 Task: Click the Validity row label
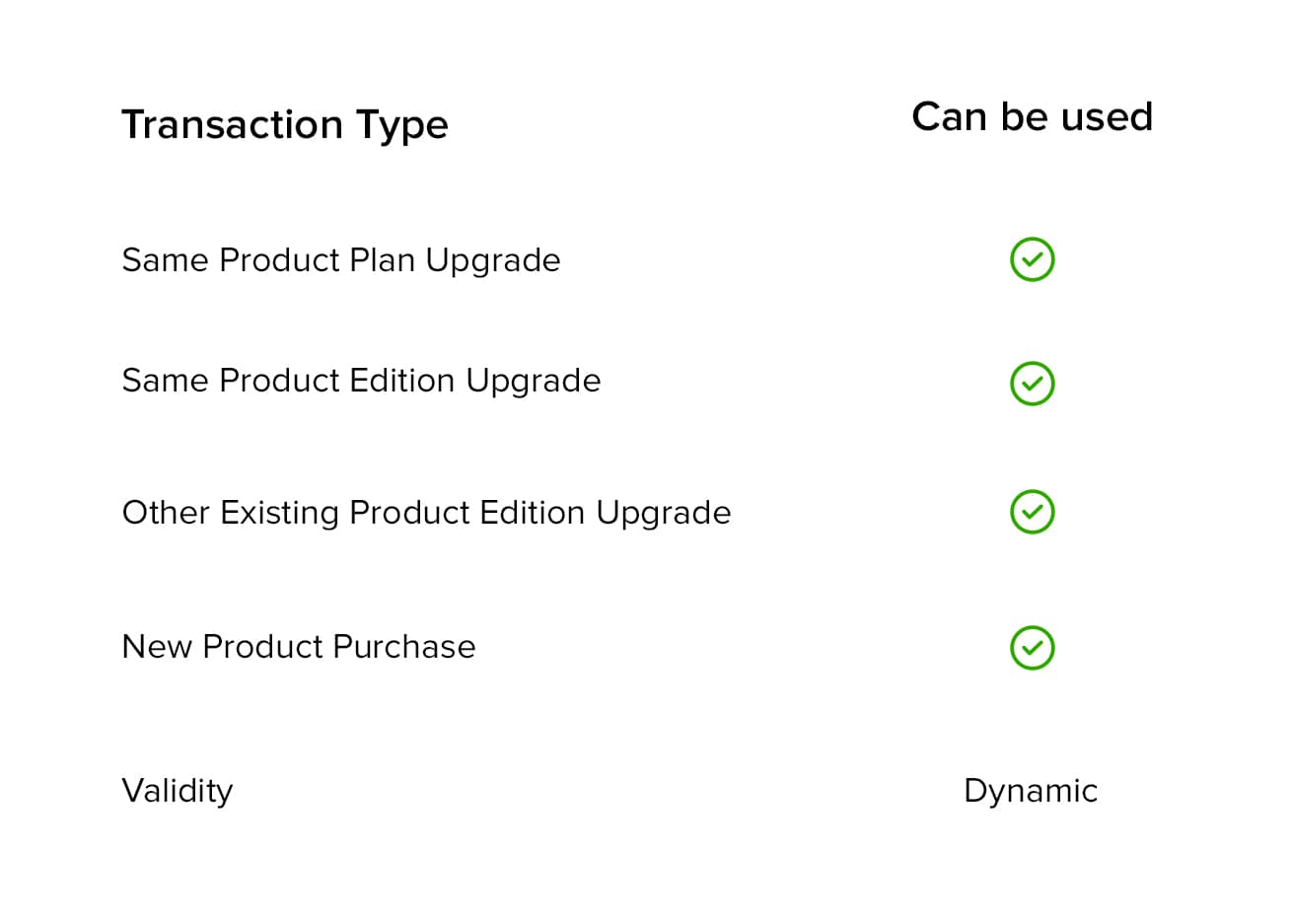[x=178, y=792]
